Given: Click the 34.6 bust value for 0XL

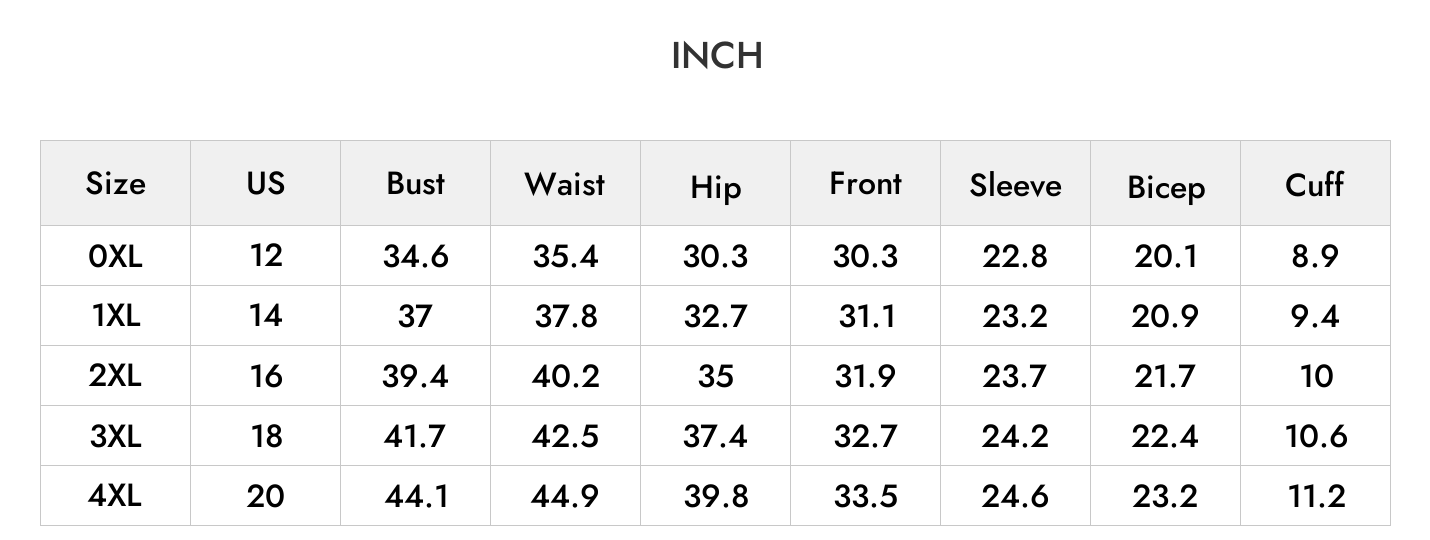Looking at the screenshot, I should (415, 256).
